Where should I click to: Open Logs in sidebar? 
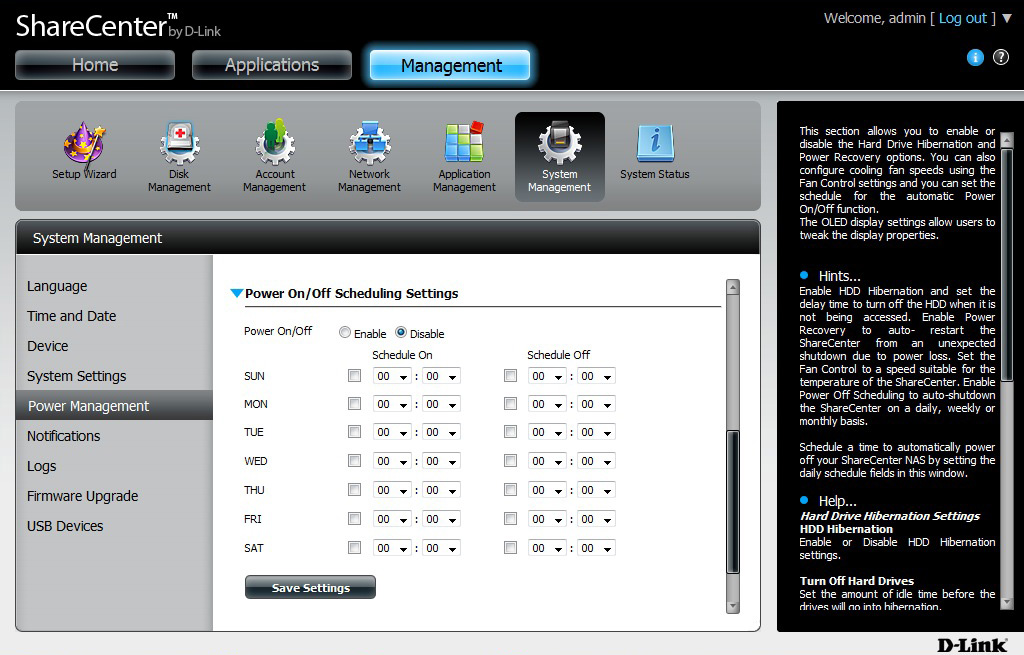tap(41, 466)
